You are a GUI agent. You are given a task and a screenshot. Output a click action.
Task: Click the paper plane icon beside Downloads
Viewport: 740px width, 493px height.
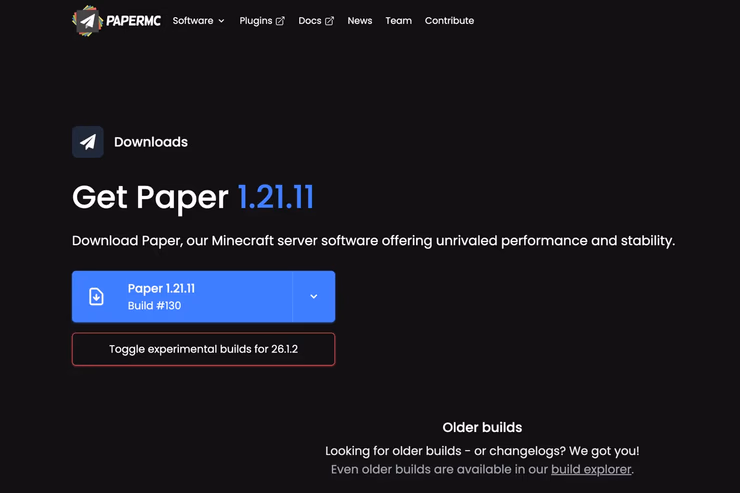[88, 142]
